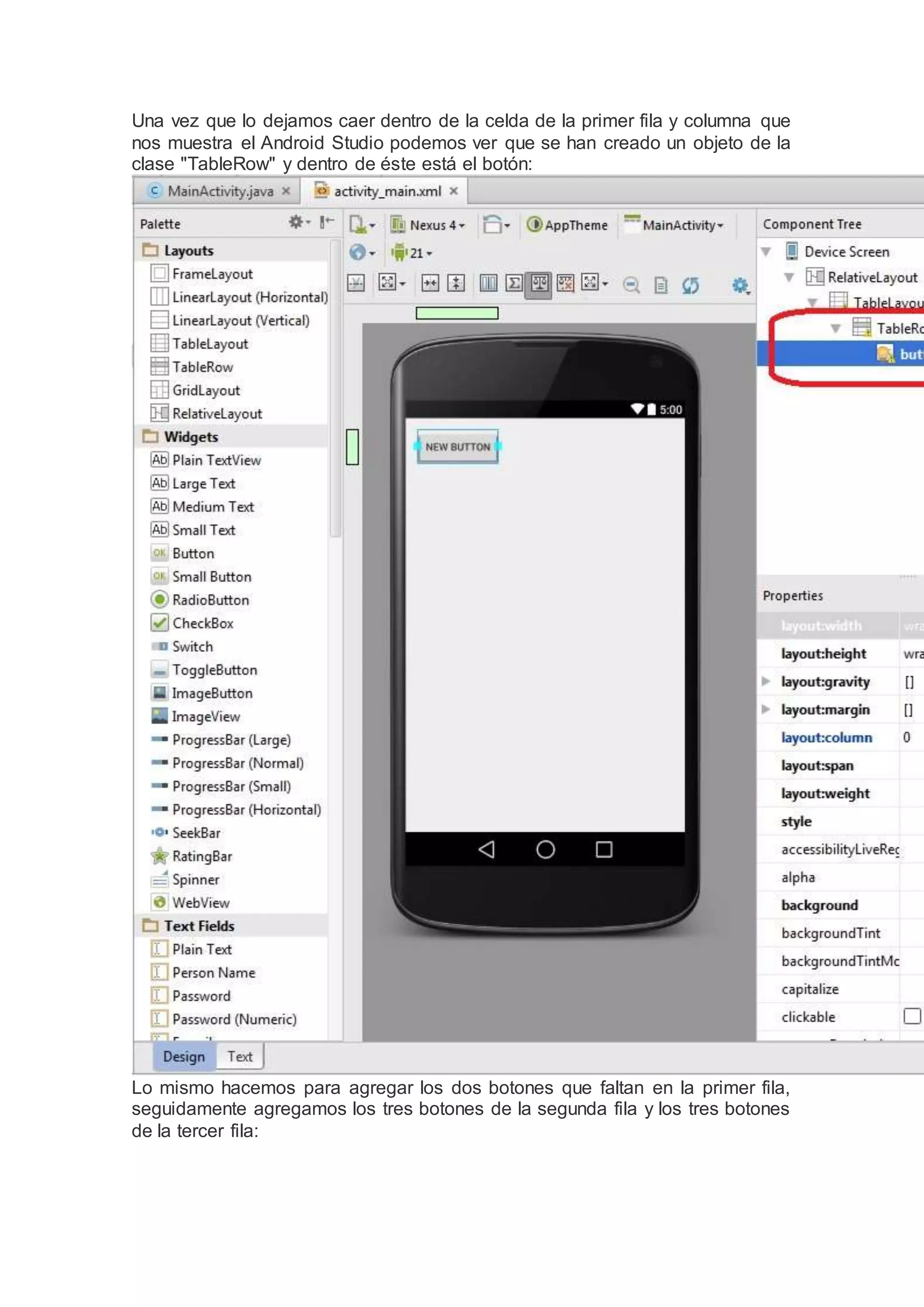
Task: Click the layout:column value field
Action: pyautogui.click(x=911, y=737)
